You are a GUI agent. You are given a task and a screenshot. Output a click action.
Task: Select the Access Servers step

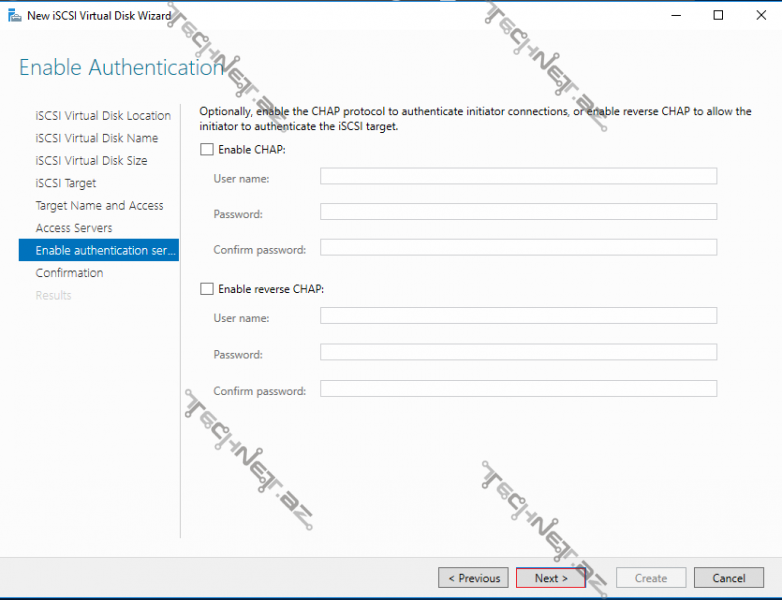pos(74,228)
